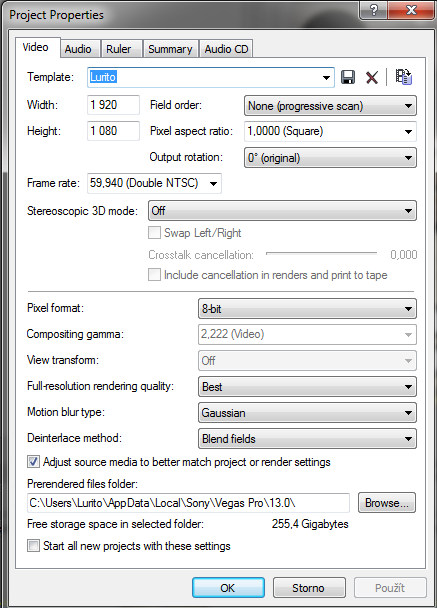This screenshot has height=608, width=437.
Task: Switch to the Audio tab
Action: pos(78,49)
